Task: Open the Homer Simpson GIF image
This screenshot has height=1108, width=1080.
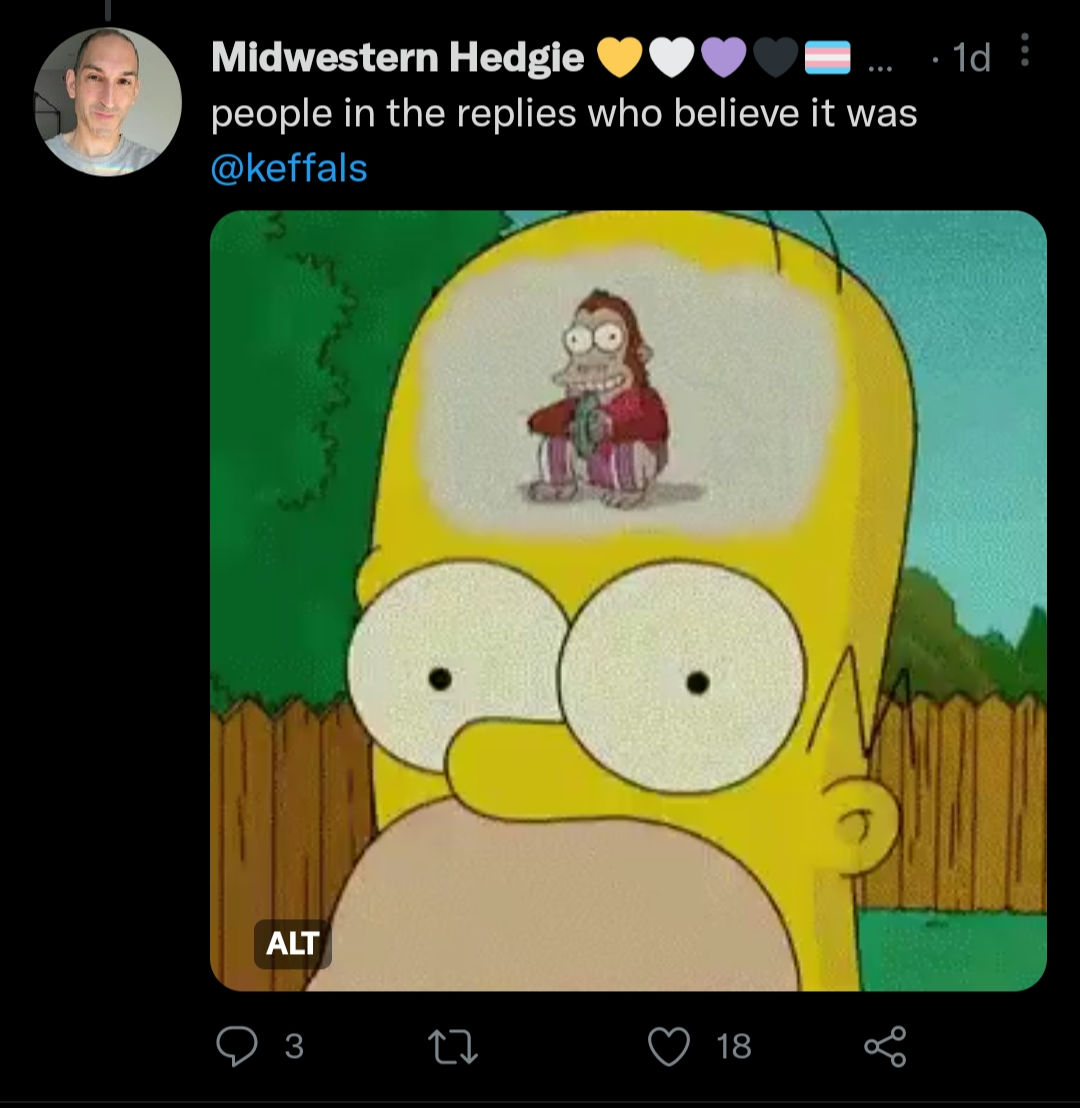Action: click(628, 601)
